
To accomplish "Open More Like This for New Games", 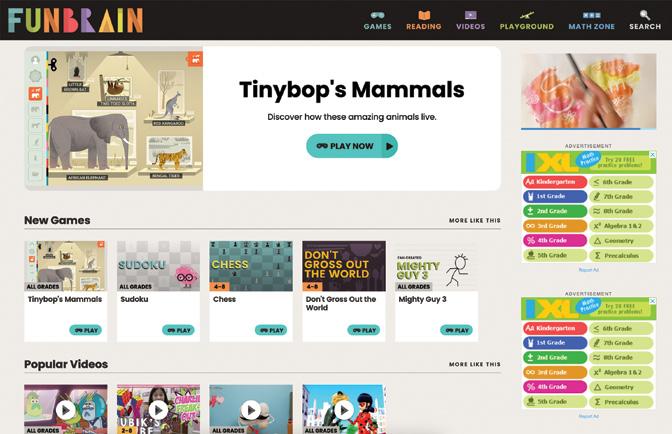I will (474, 220).
